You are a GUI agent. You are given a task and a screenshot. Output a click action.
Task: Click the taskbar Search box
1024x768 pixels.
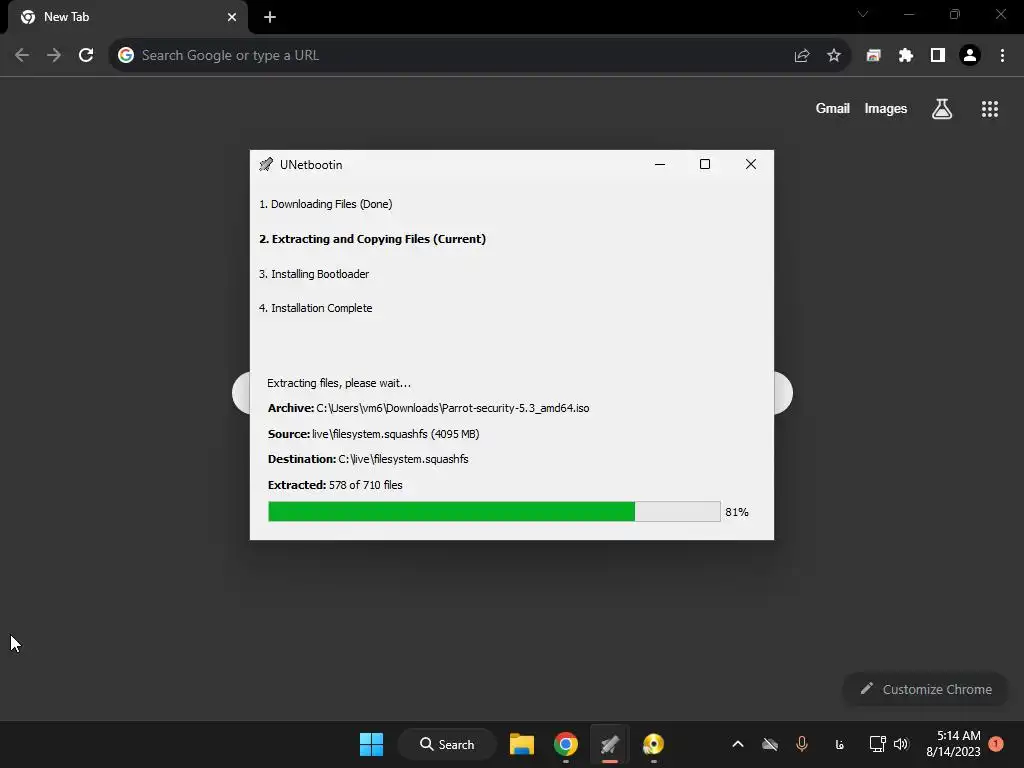pos(447,744)
